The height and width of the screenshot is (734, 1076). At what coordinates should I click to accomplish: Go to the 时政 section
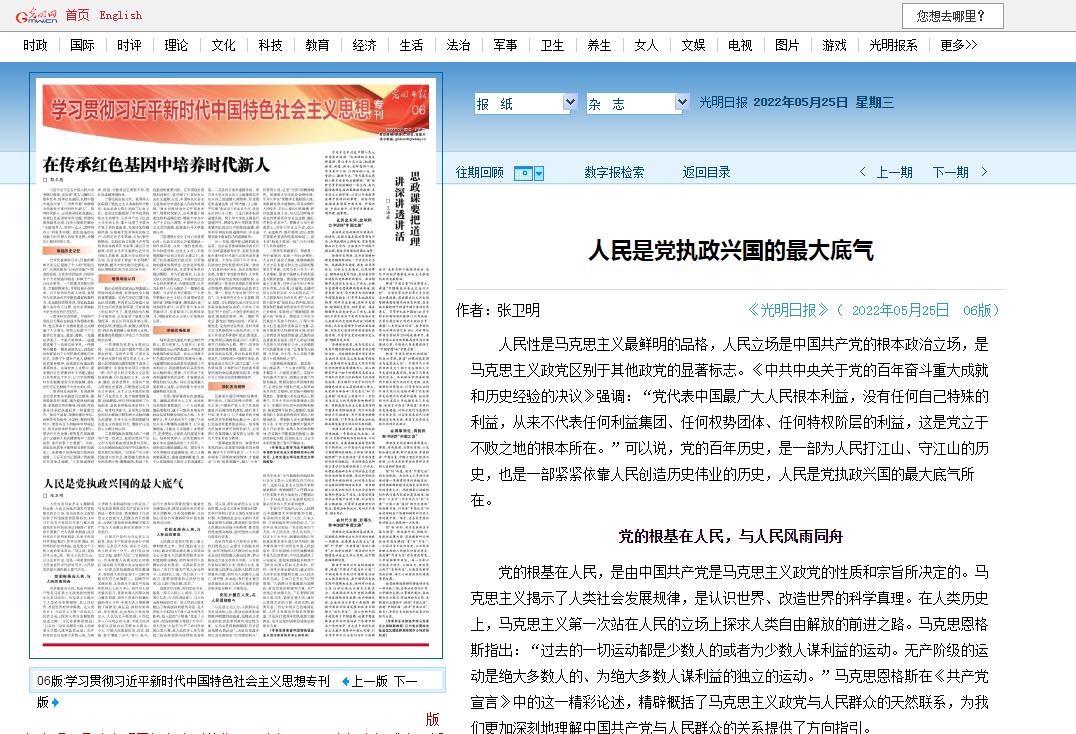[x=35, y=45]
